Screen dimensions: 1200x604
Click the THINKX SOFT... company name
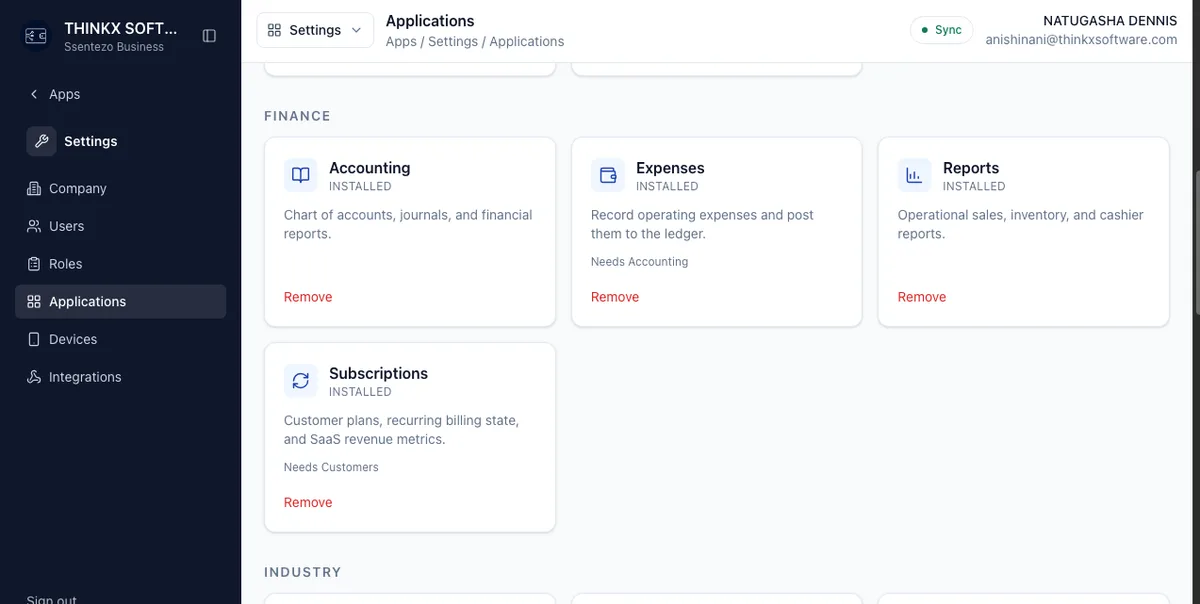pos(120,28)
